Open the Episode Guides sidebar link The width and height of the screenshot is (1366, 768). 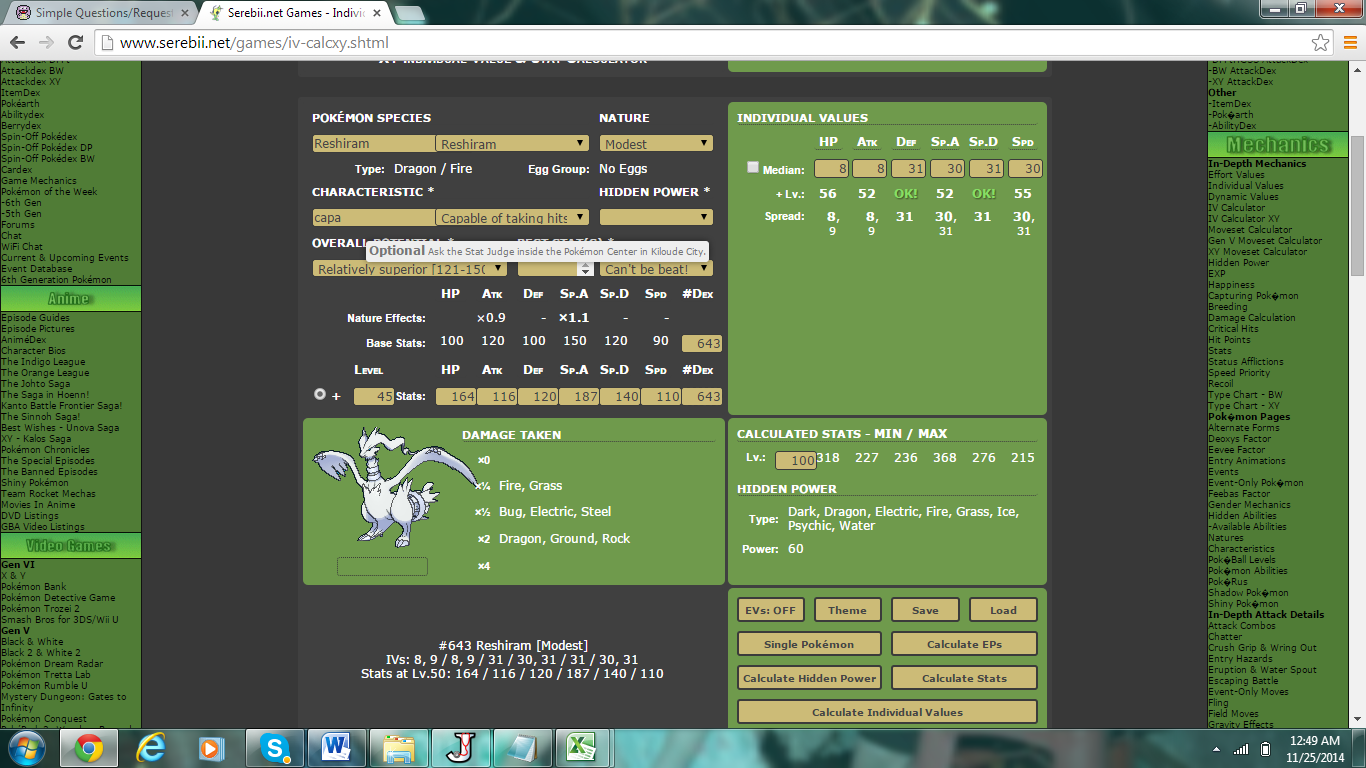(35, 318)
